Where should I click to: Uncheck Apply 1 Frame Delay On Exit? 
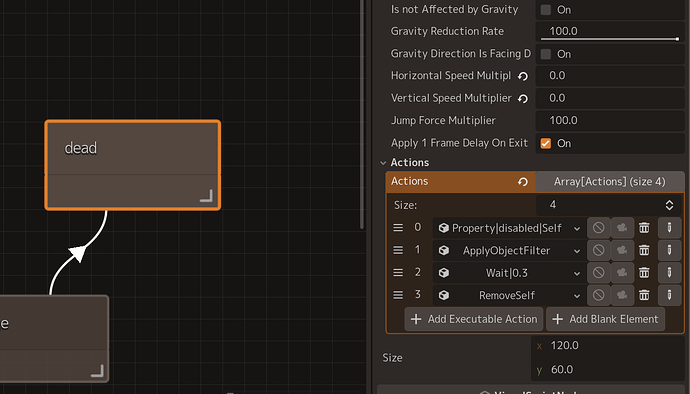(546, 144)
